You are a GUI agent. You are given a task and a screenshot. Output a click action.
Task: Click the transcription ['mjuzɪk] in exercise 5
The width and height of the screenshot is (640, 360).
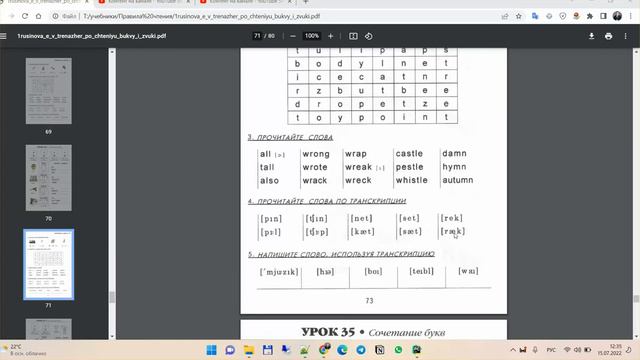coord(279,272)
